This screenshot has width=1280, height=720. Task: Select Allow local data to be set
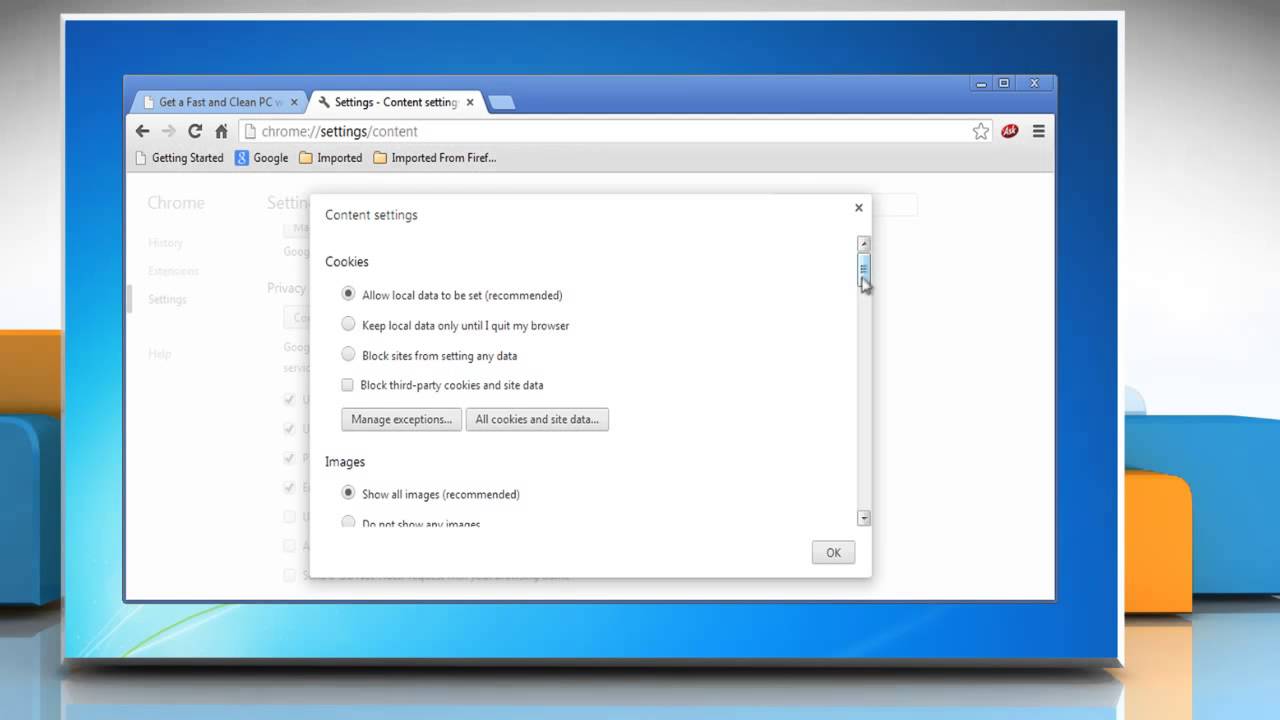coord(348,294)
